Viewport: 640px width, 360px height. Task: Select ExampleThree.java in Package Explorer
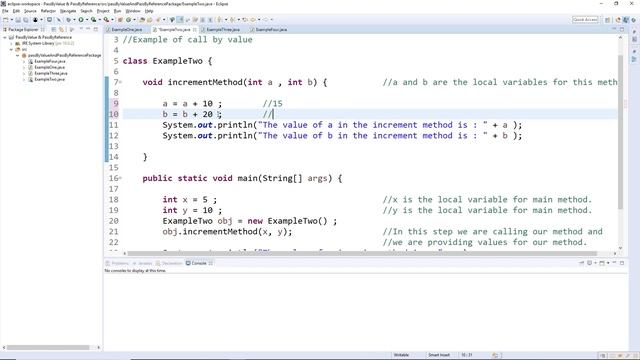pos(51,73)
